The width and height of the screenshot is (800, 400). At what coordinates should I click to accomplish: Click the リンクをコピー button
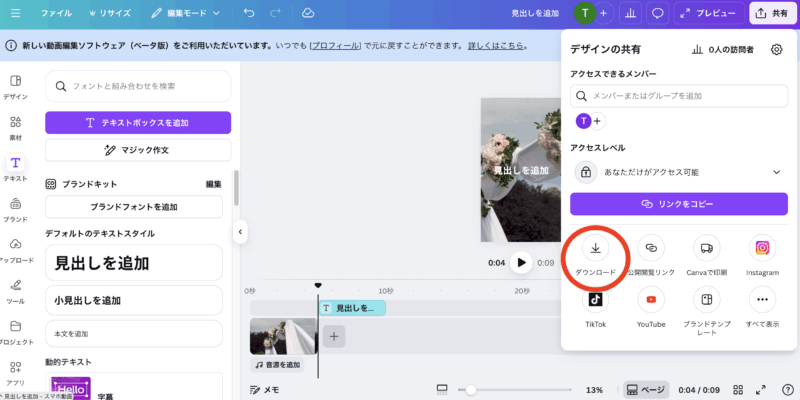click(x=679, y=204)
